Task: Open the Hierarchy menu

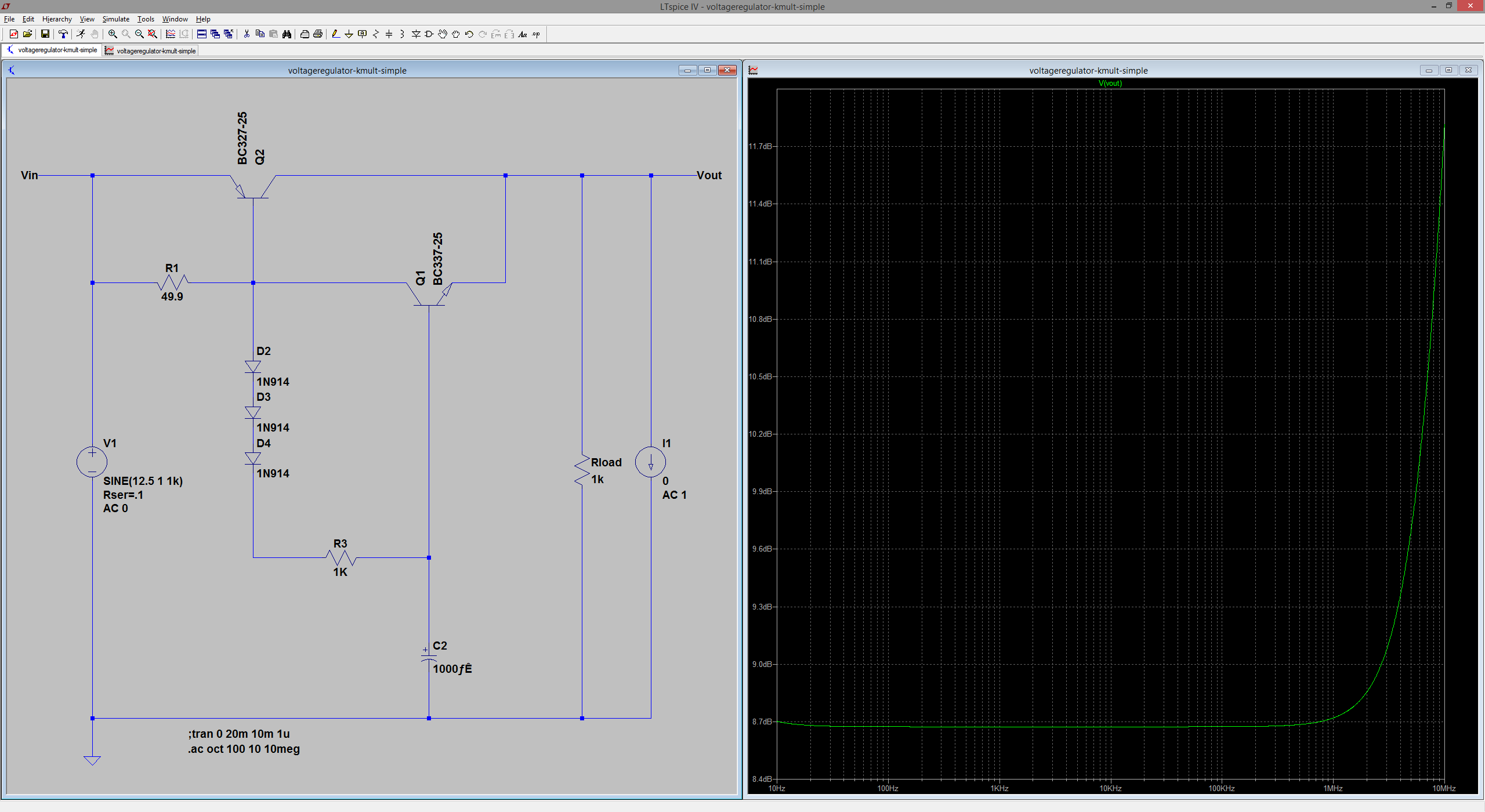Action: pos(57,19)
